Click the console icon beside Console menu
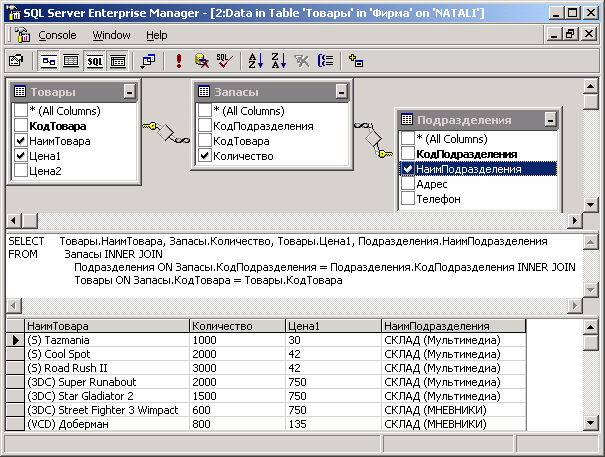Image resolution: width=605 pixels, height=457 pixels. (23, 35)
